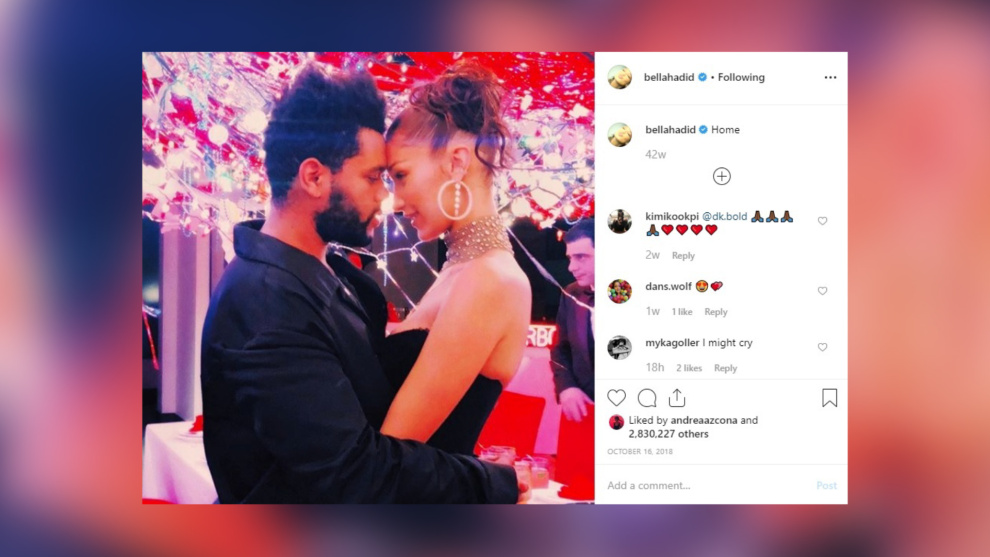Like kimikookpi's comment heart

[822, 221]
